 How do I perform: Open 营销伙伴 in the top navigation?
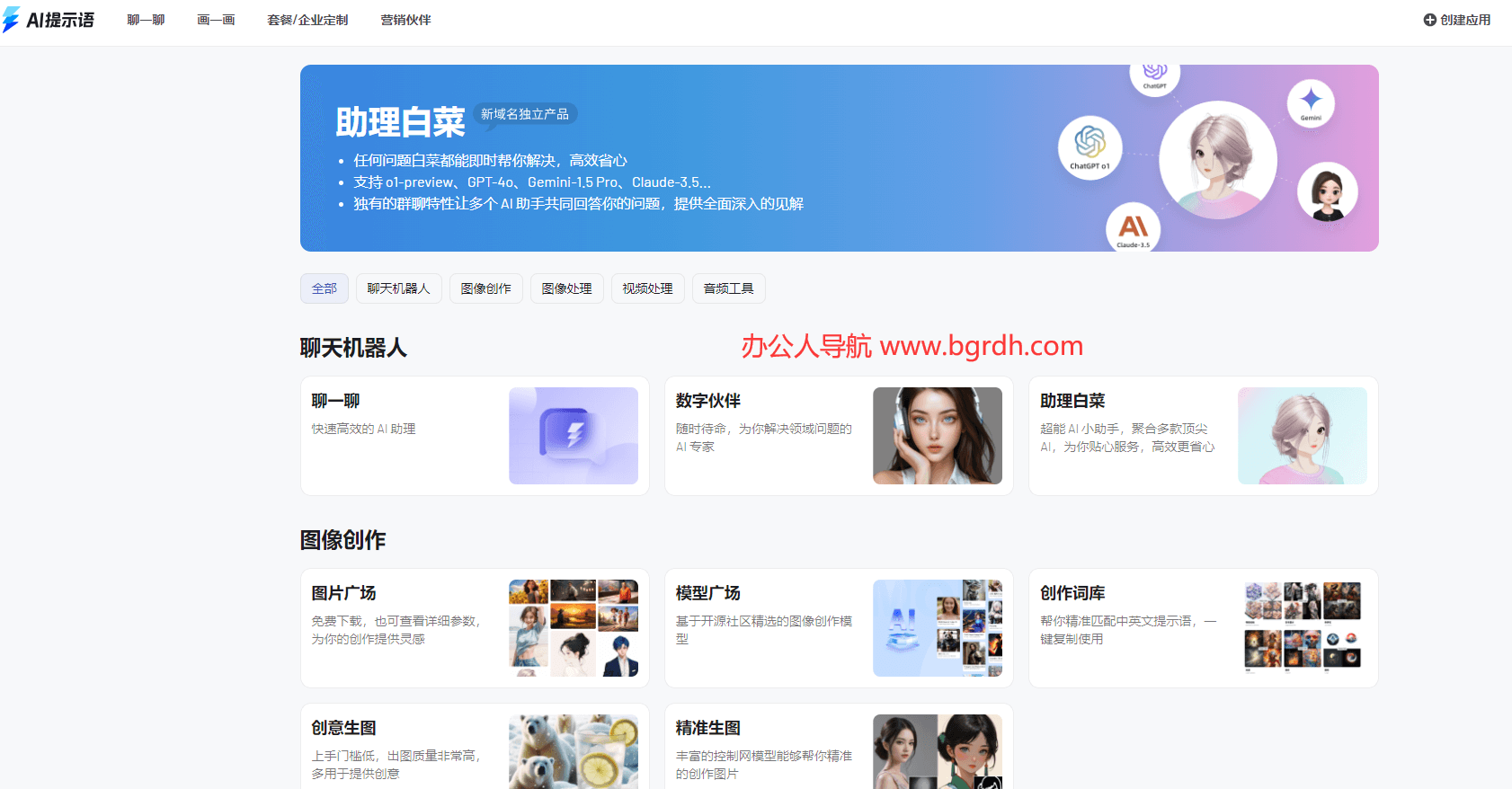(x=405, y=20)
